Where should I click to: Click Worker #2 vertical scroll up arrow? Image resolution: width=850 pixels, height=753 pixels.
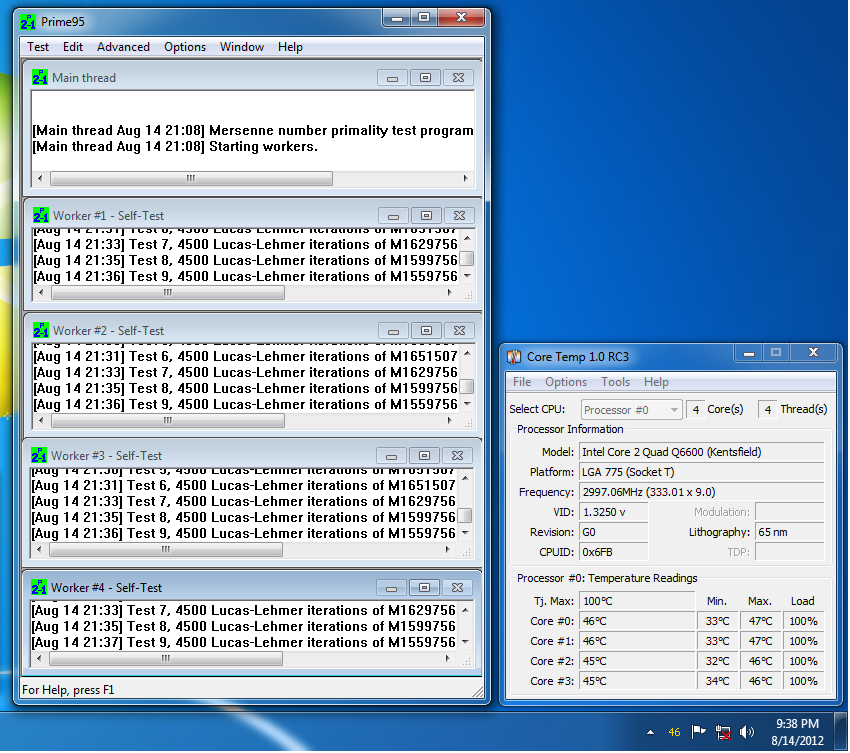[467, 353]
